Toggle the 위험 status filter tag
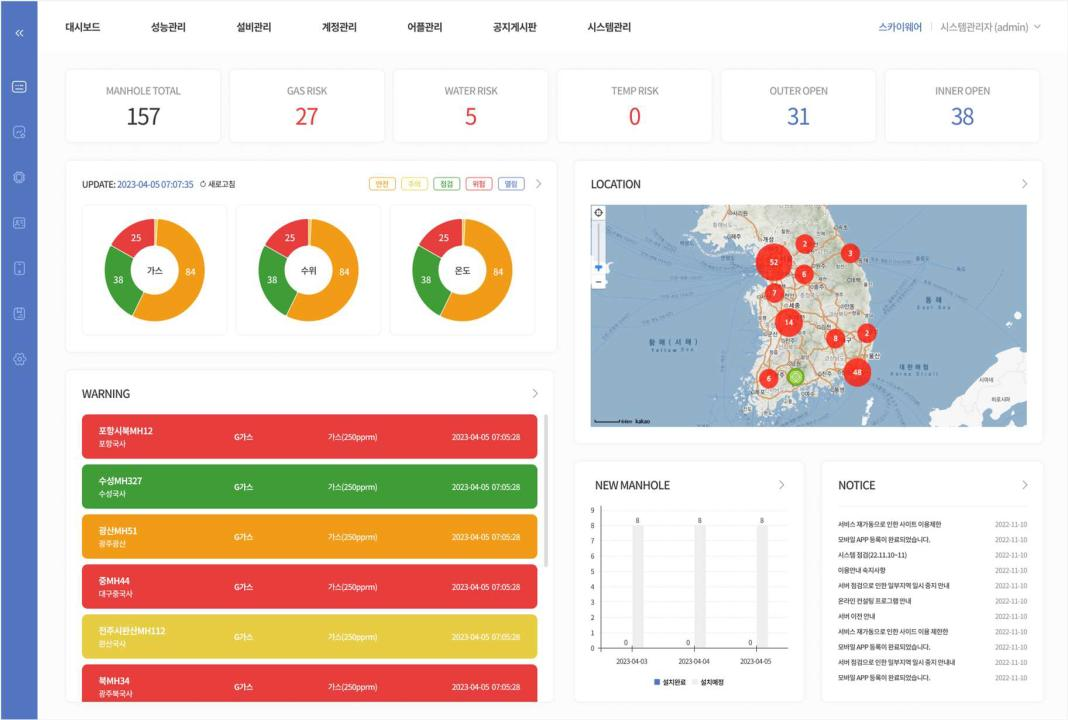The width and height of the screenshot is (1068, 720). coord(479,184)
